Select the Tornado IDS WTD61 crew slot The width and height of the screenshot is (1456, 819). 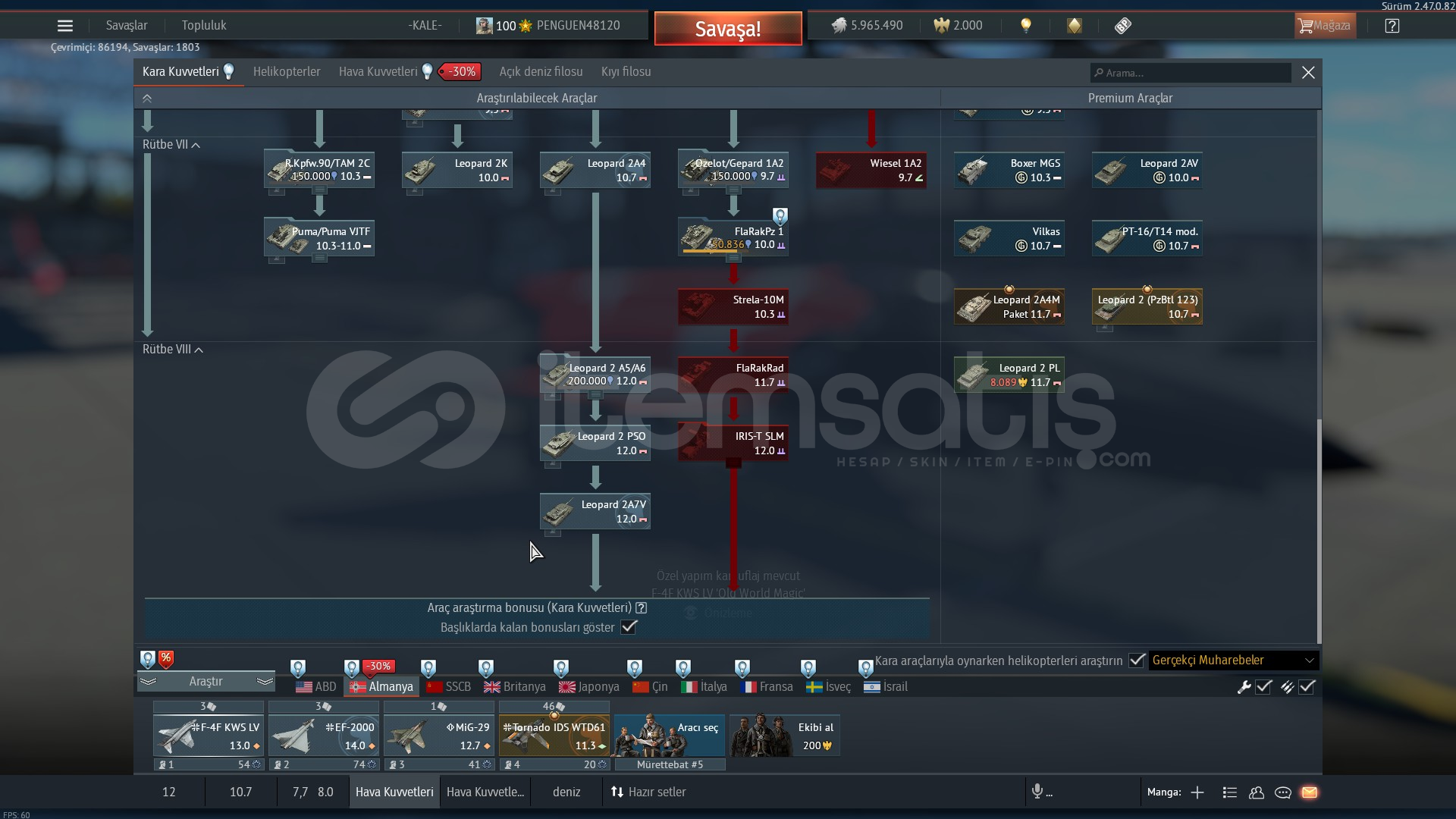[554, 735]
